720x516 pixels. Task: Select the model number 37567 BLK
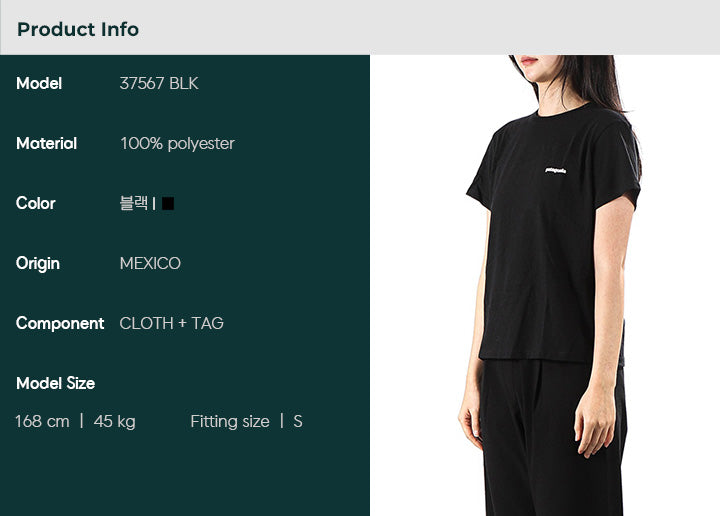[159, 84]
